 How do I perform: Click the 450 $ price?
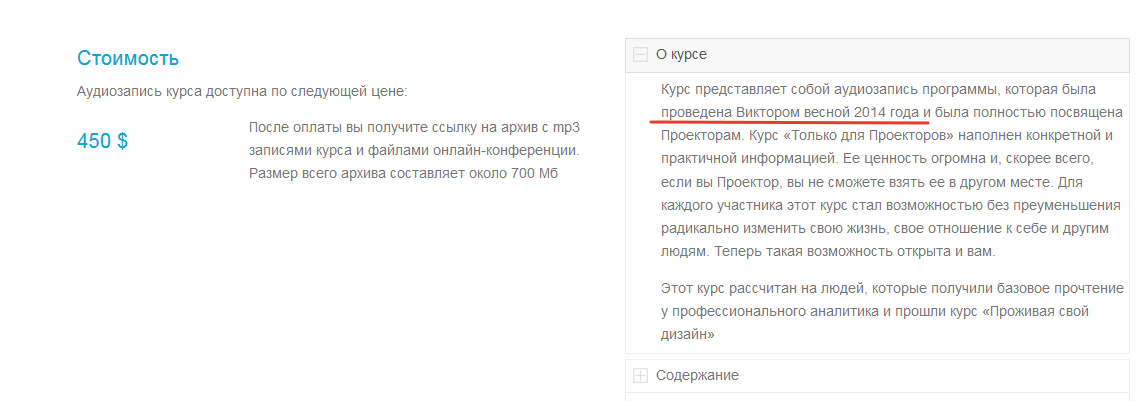pos(102,141)
